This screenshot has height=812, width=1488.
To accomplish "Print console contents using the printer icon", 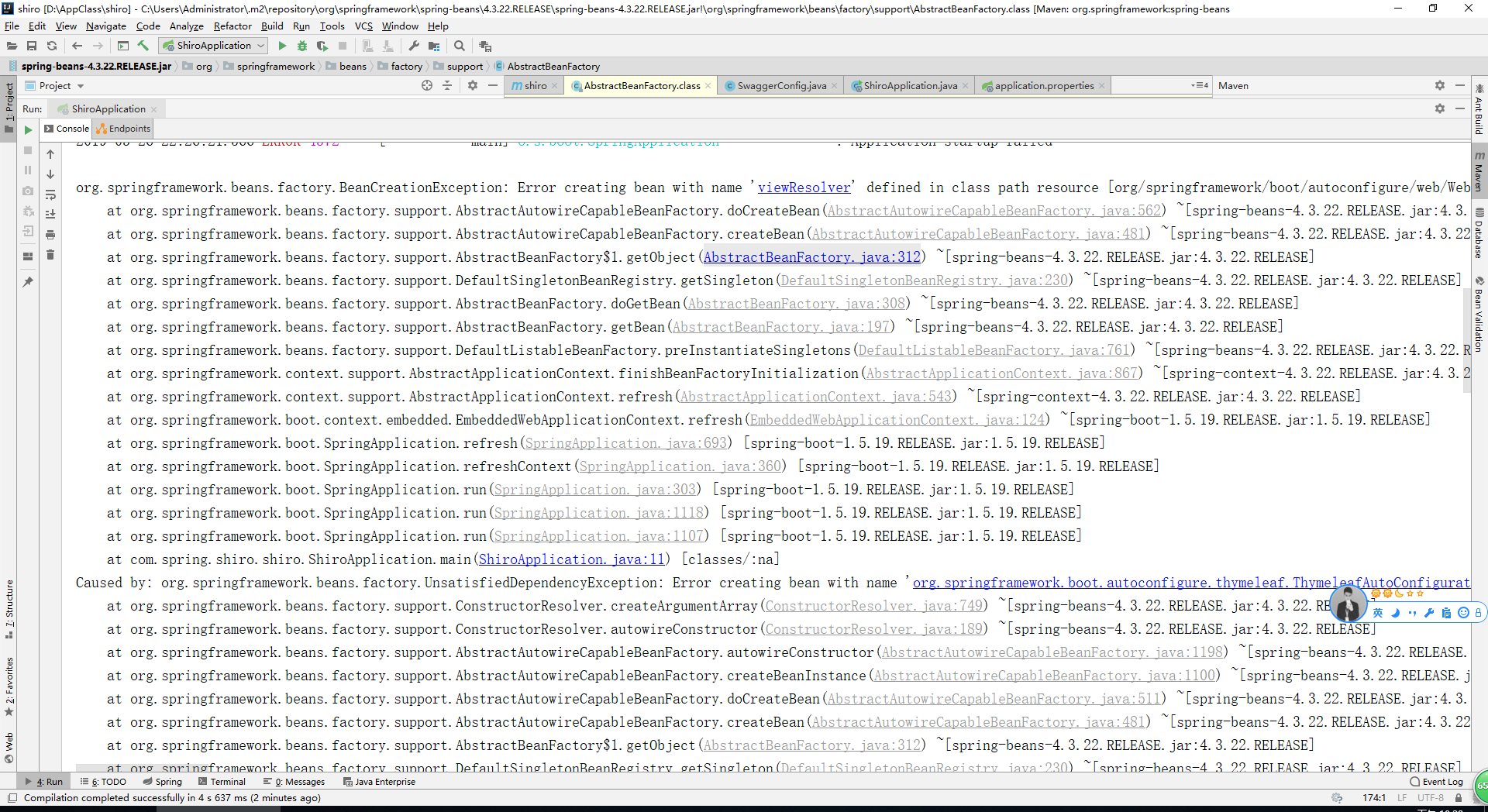I will 50,235.
